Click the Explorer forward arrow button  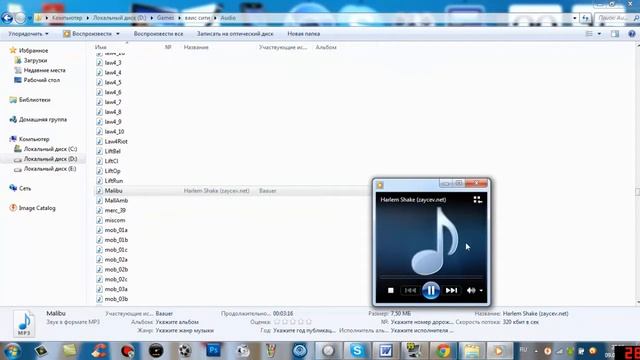click(x=20, y=18)
